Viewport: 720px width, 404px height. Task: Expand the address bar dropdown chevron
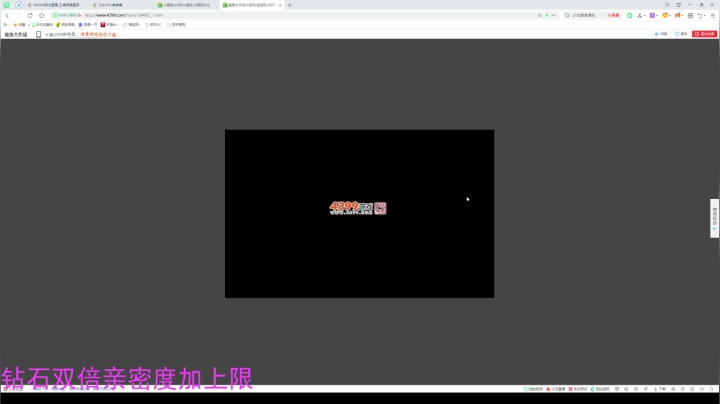[554, 15]
